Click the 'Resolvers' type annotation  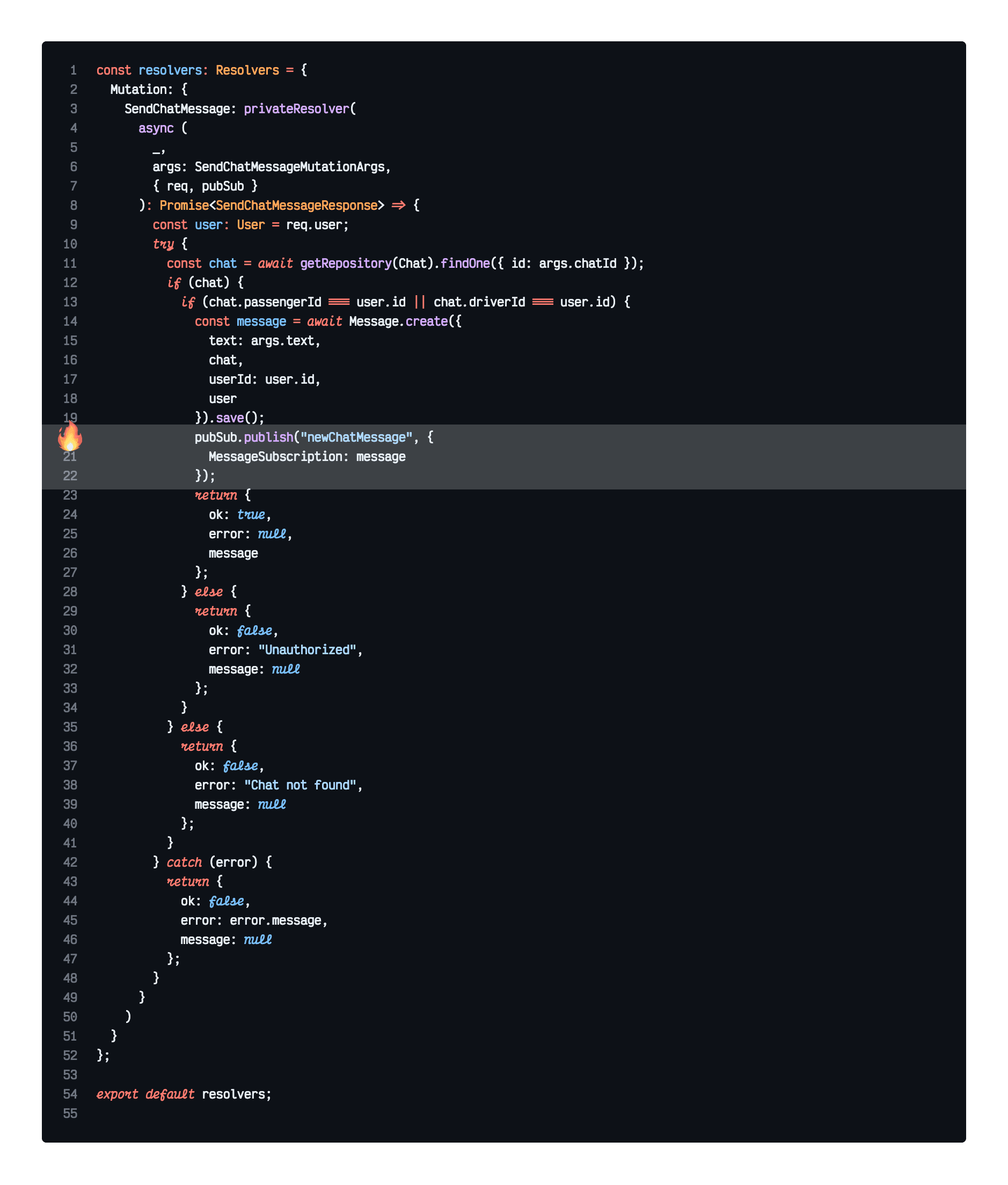coord(247,70)
